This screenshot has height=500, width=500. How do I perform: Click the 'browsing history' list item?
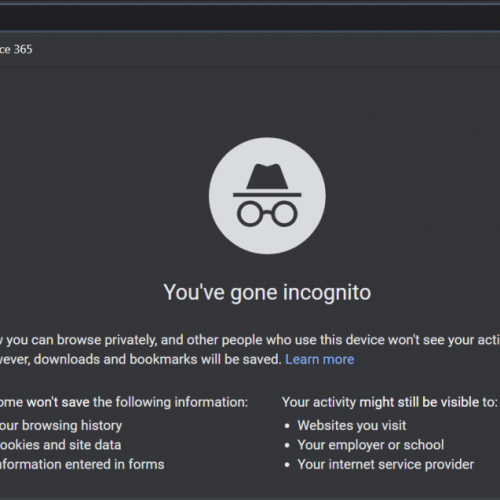pyautogui.click(x=61, y=426)
